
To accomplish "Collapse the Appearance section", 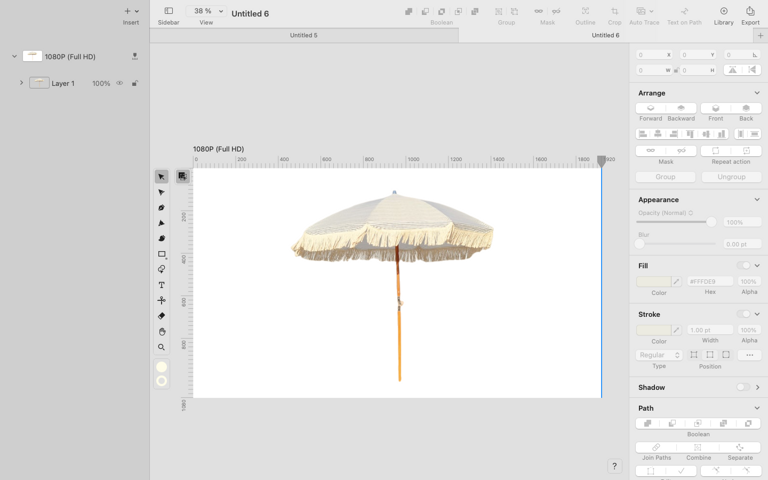I will [x=757, y=199].
